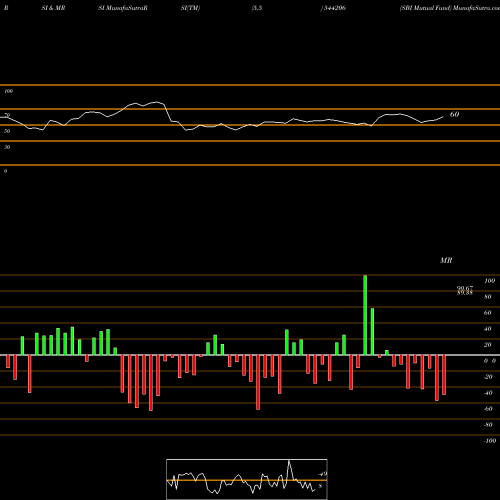500x500 pixels.
Task: Click the '100' level label in RSI panel
Action: [x=8, y=91]
